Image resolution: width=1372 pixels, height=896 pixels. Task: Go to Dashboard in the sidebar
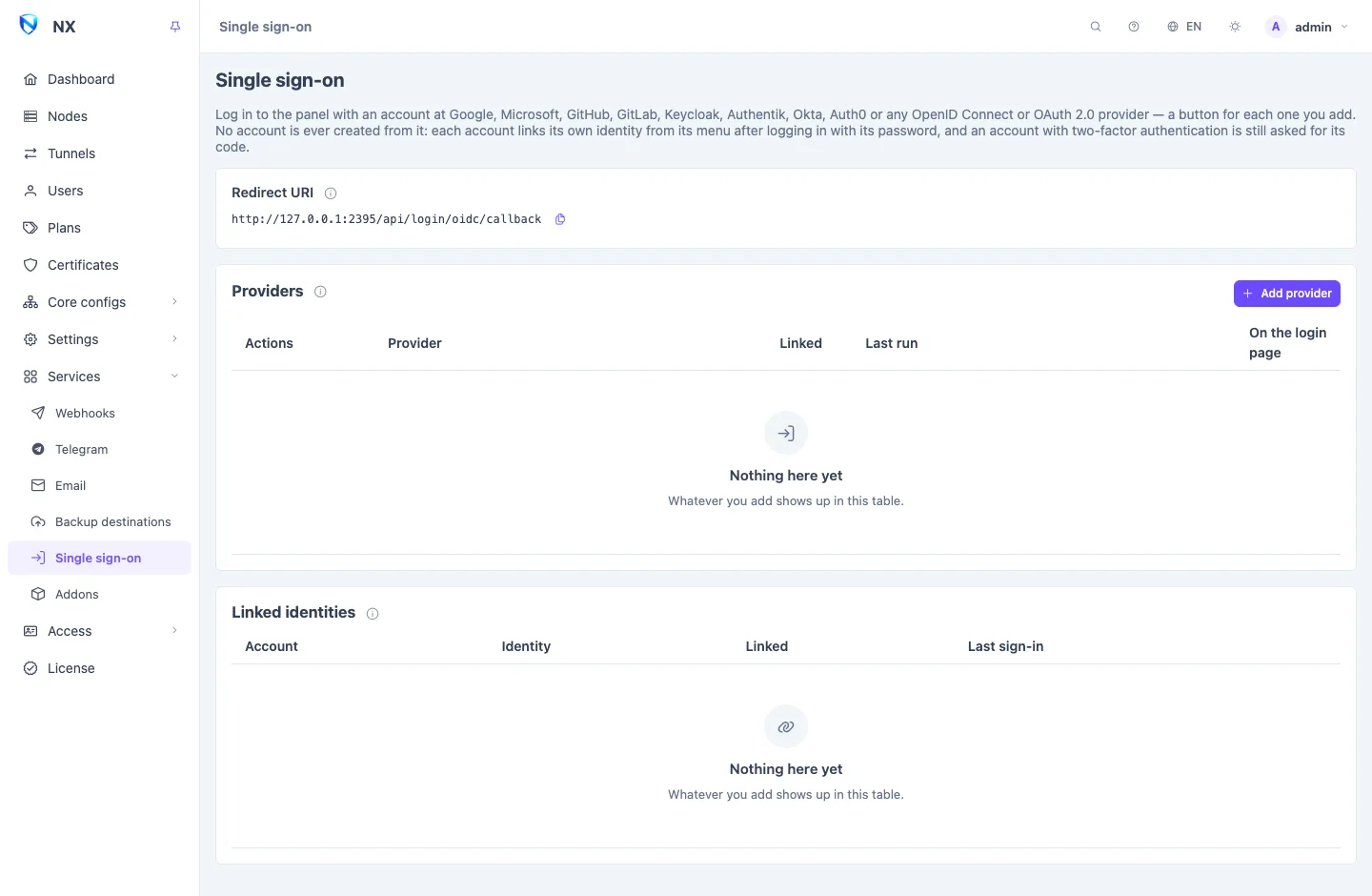tap(99, 79)
